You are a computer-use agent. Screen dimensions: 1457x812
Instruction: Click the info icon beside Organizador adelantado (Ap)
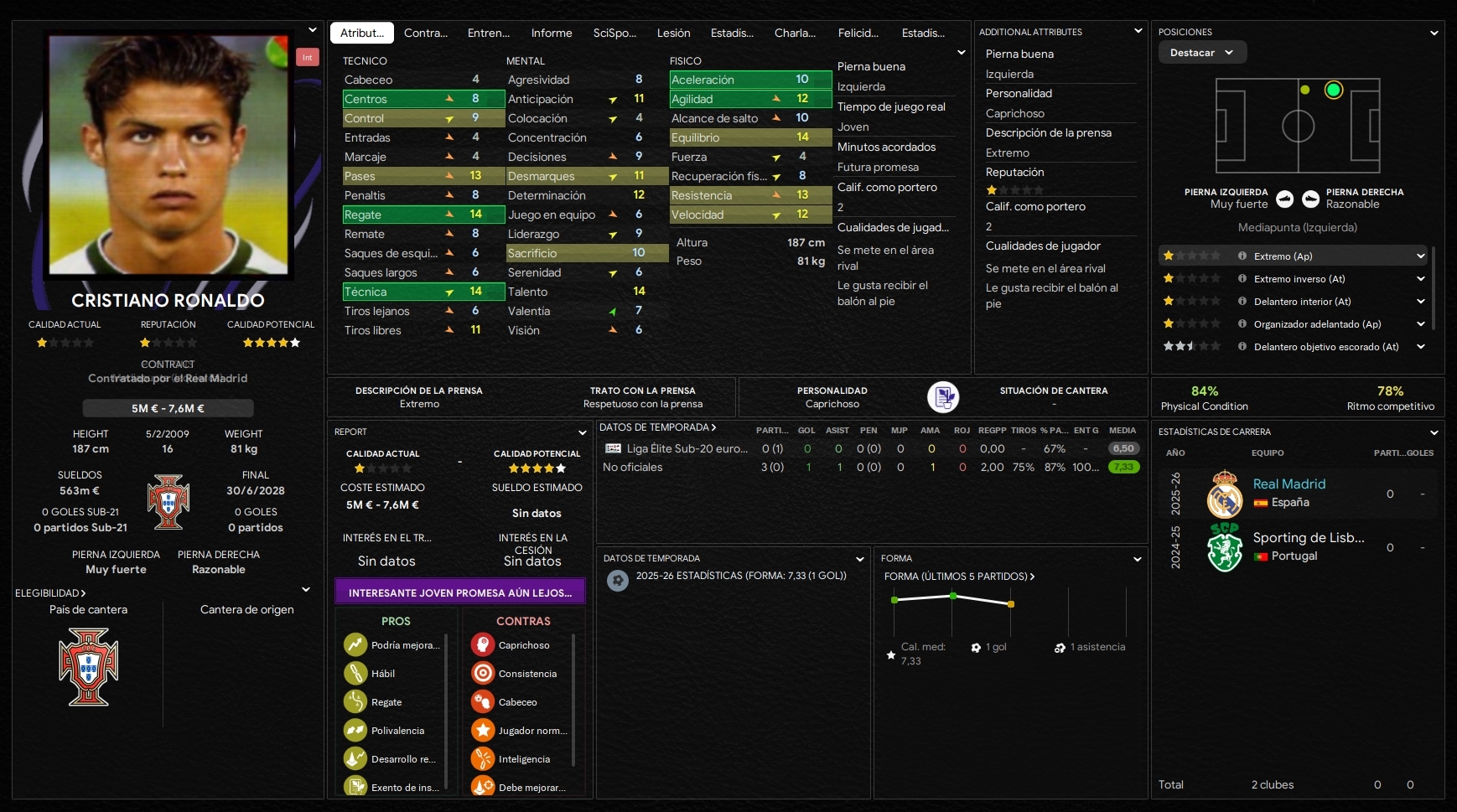tap(1242, 323)
